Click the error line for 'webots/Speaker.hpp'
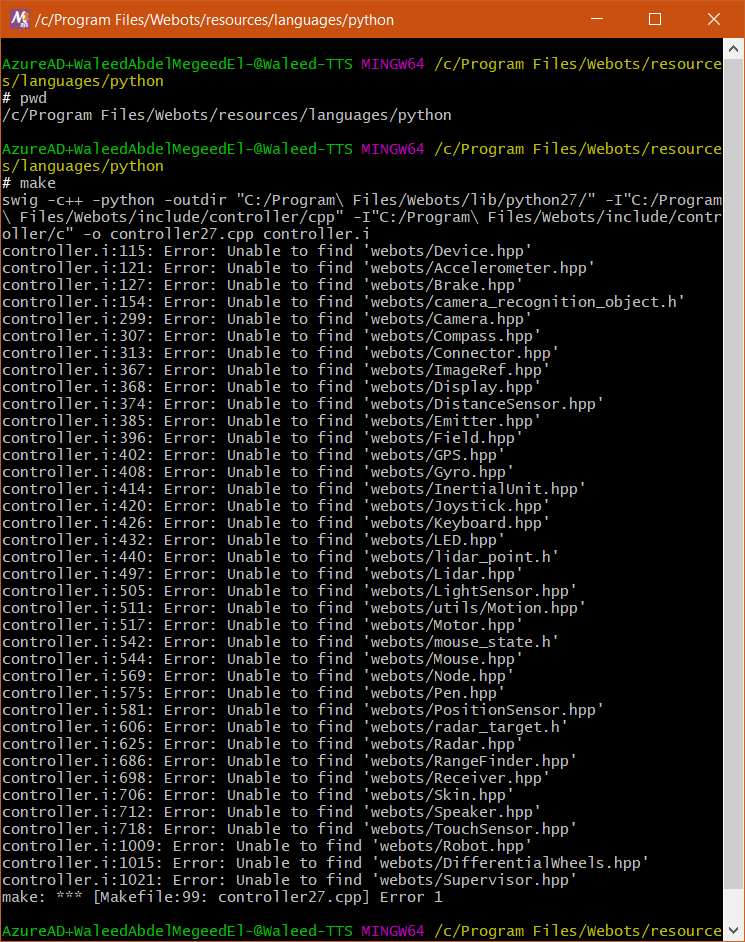Image resolution: width=745 pixels, height=942 pixels. 272,811
